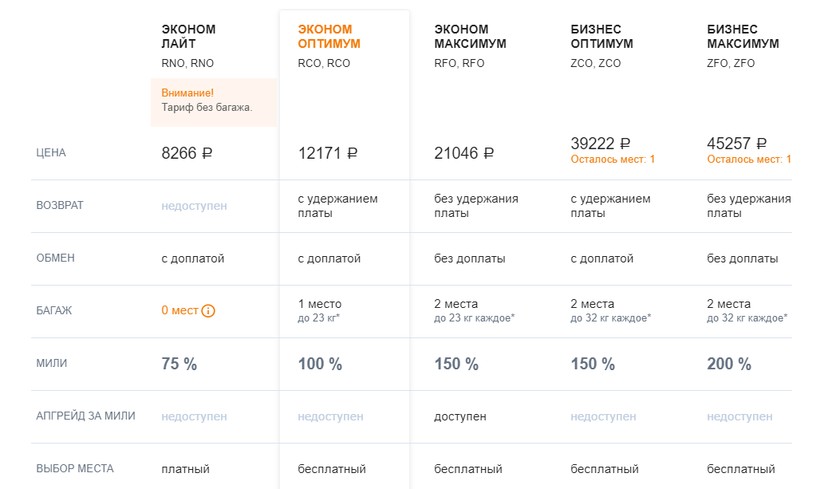Click the Выбор места row label
Screen dimensions: 820x489
click(x=75, y=468)
